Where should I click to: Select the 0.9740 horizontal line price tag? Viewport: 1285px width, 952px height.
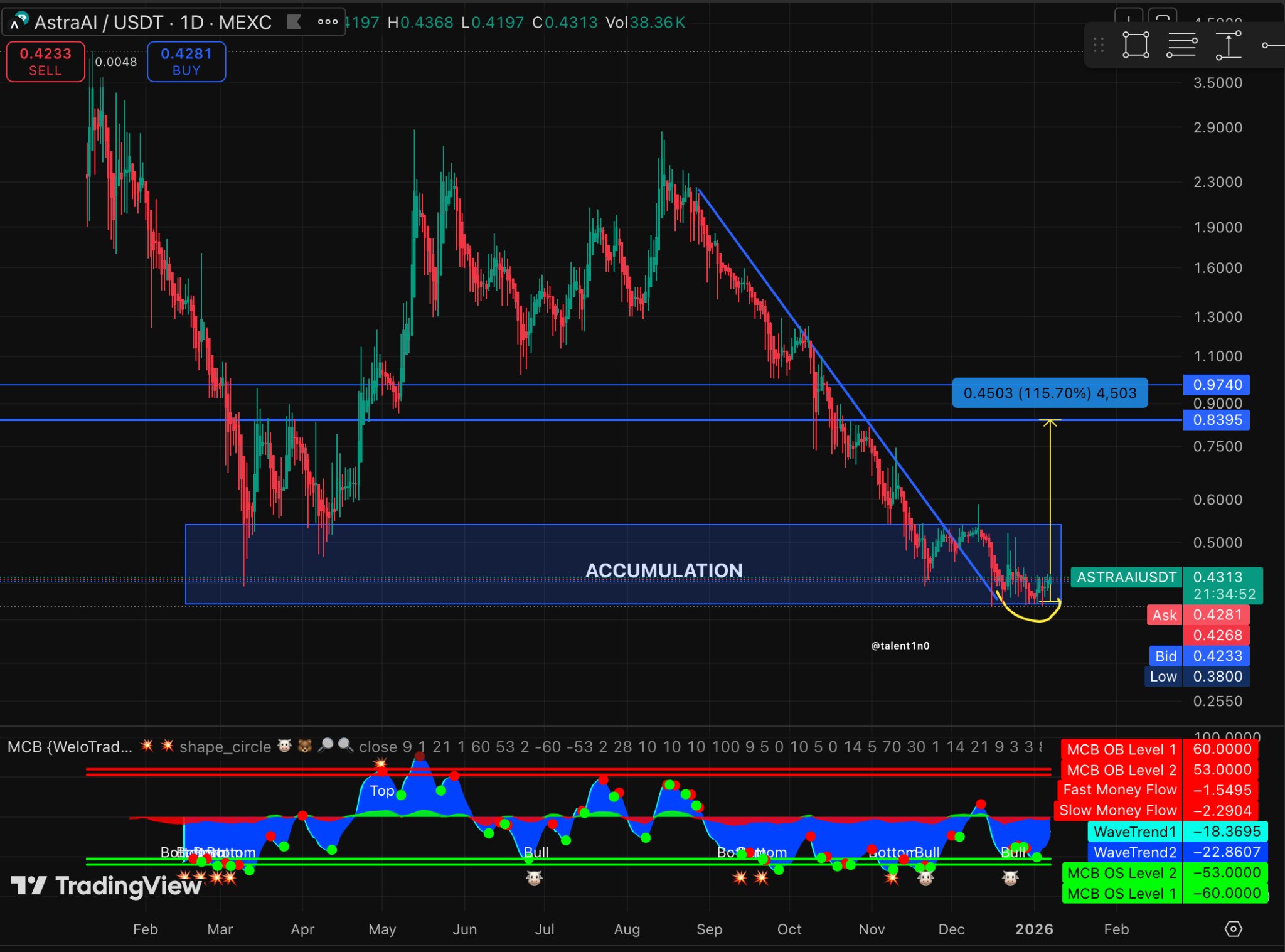point(1216,385)
